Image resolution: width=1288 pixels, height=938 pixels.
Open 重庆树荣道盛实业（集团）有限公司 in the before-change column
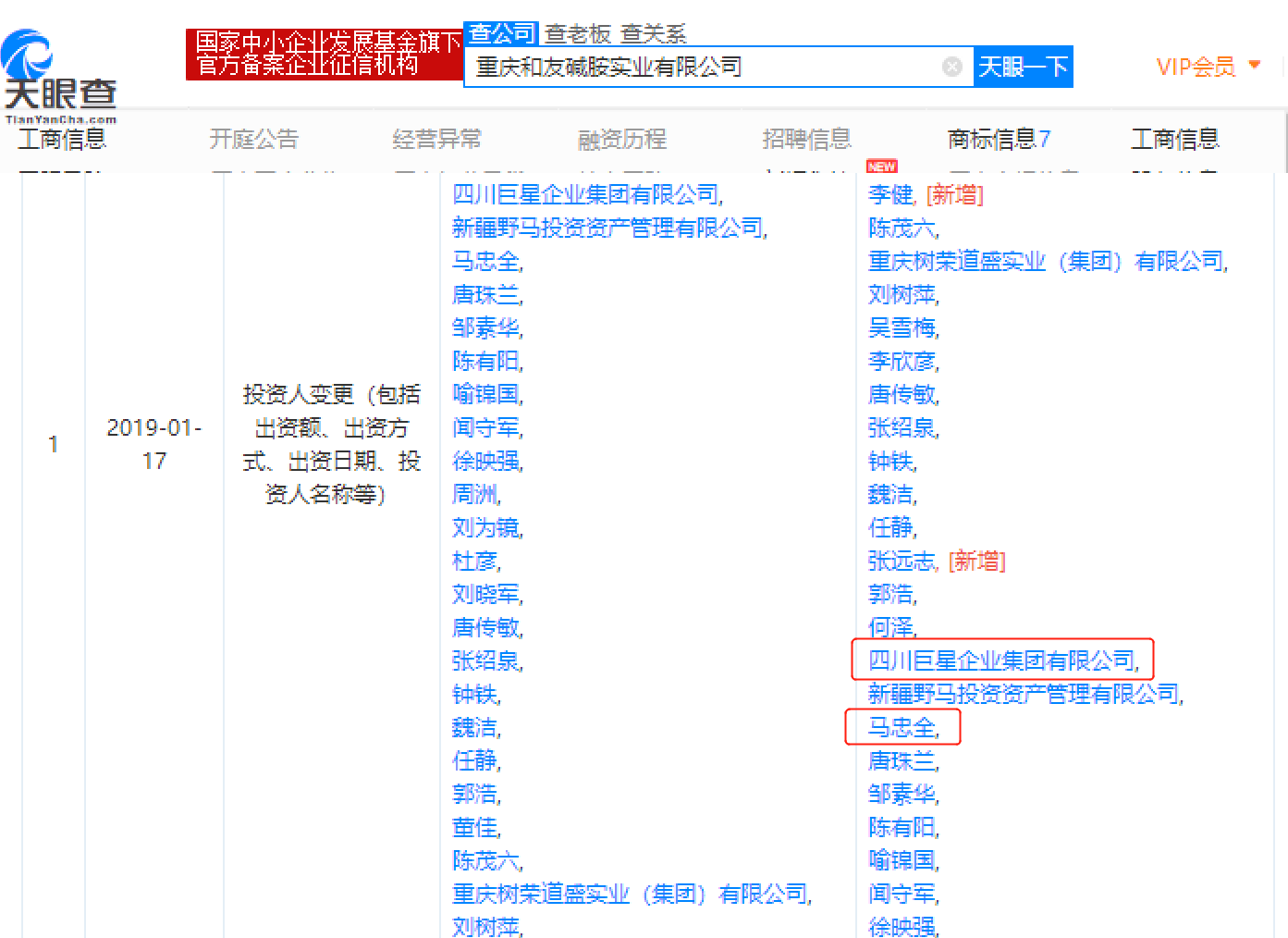tap(631, 894)
